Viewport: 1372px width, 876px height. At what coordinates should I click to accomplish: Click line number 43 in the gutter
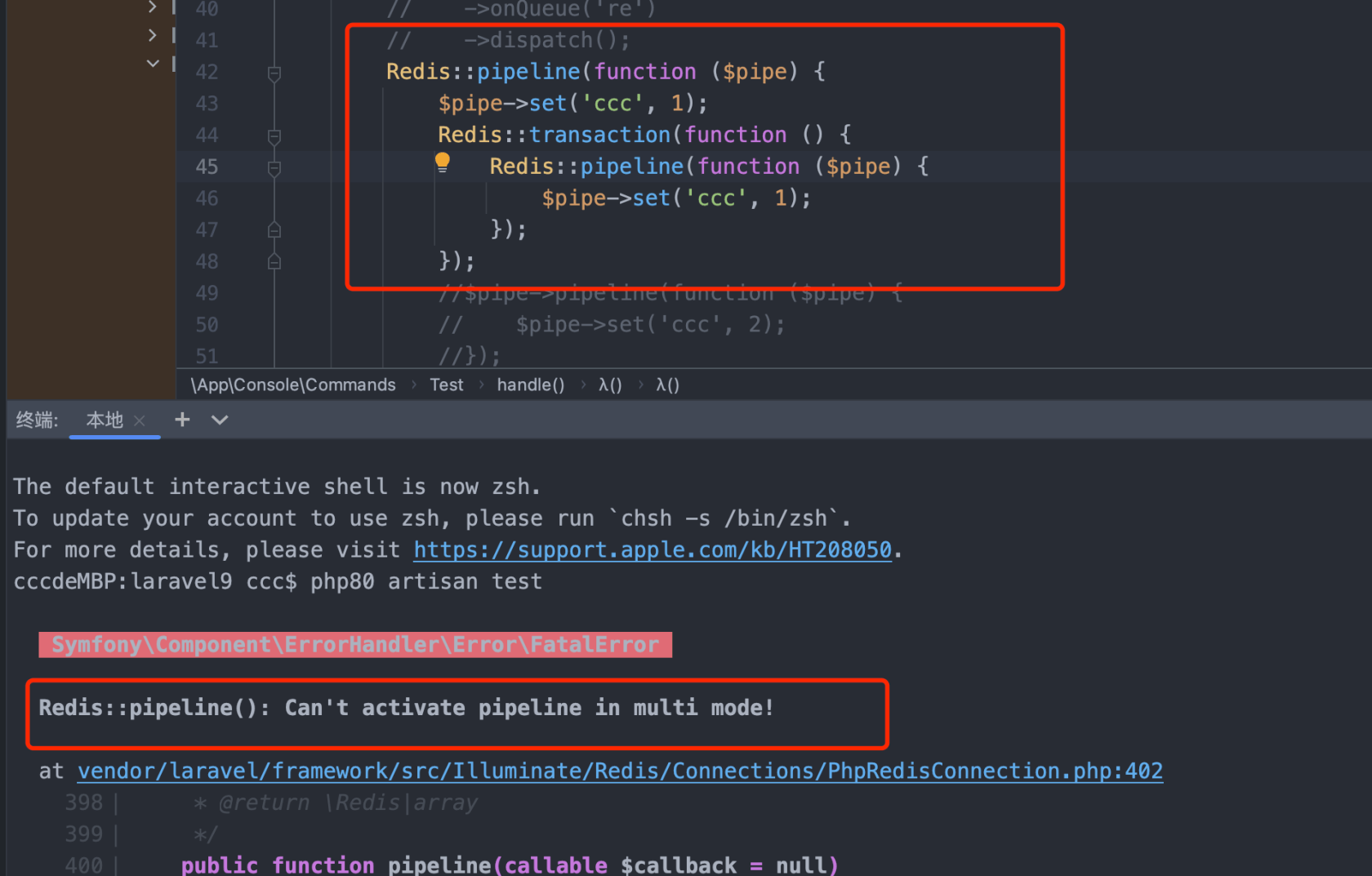point(207,104)
